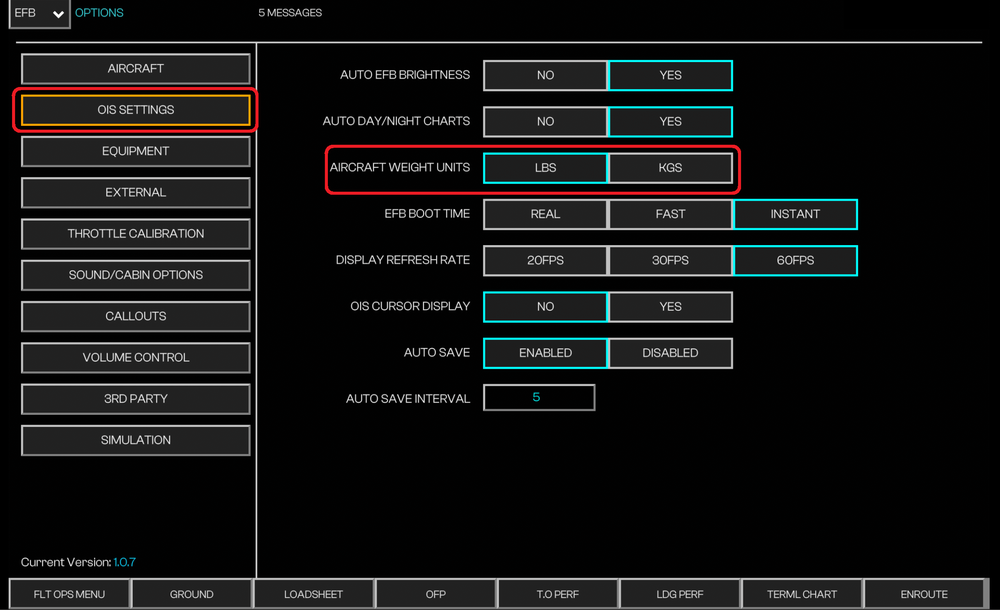Set aircraft weight units to KGS
This screenshot has height=610, width=1000.
tap(670, 168)
